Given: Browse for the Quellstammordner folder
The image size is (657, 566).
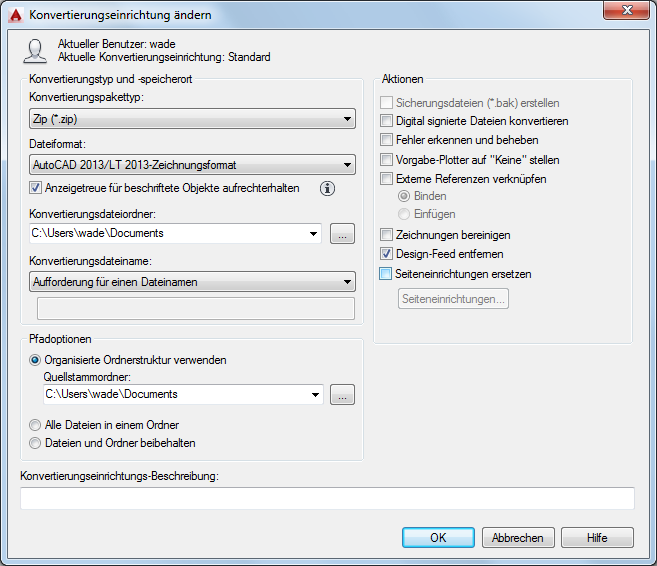Looking at the screenshot, I should (342, 395).
